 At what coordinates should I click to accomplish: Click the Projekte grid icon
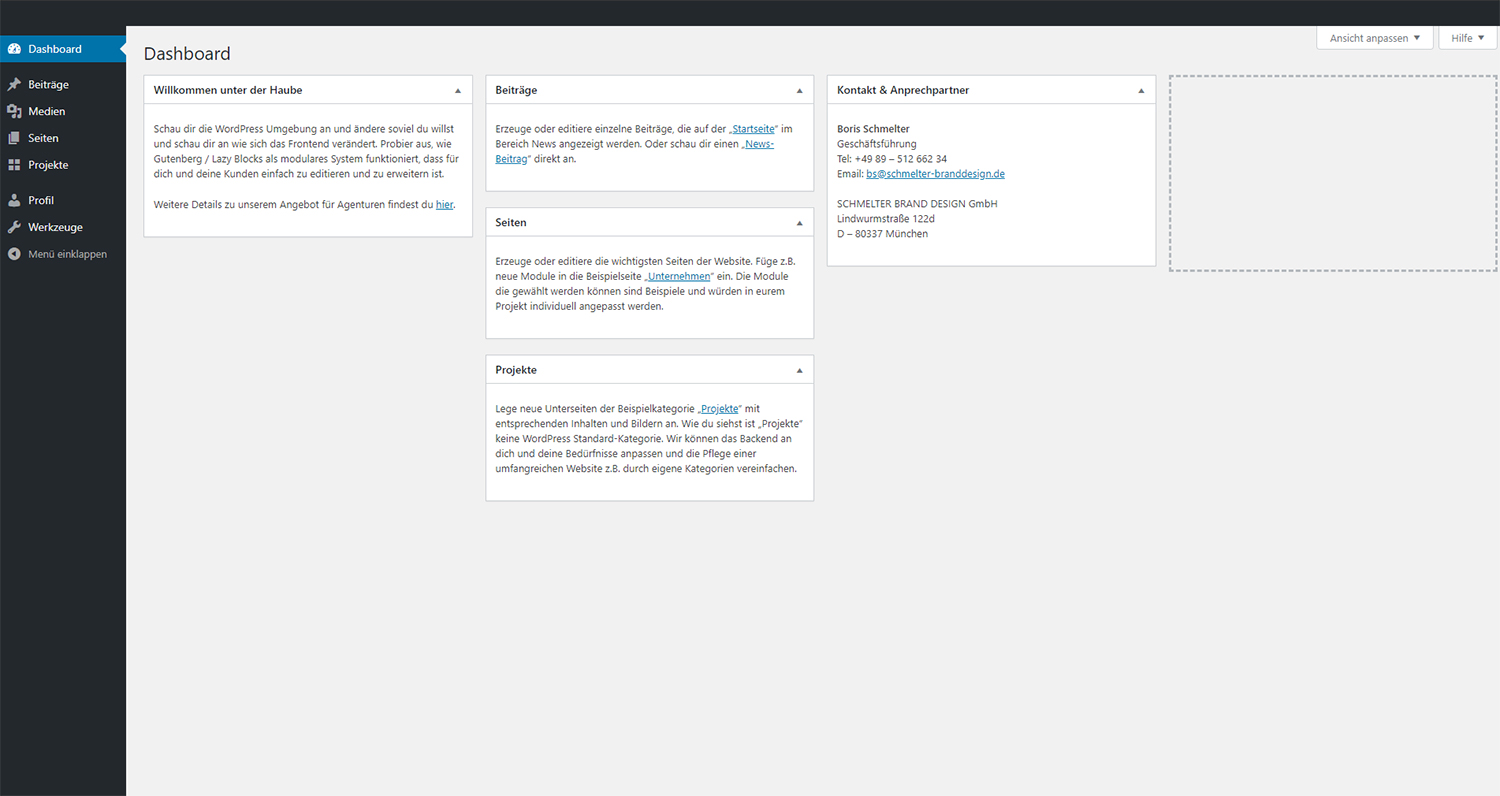click(14, 165)
